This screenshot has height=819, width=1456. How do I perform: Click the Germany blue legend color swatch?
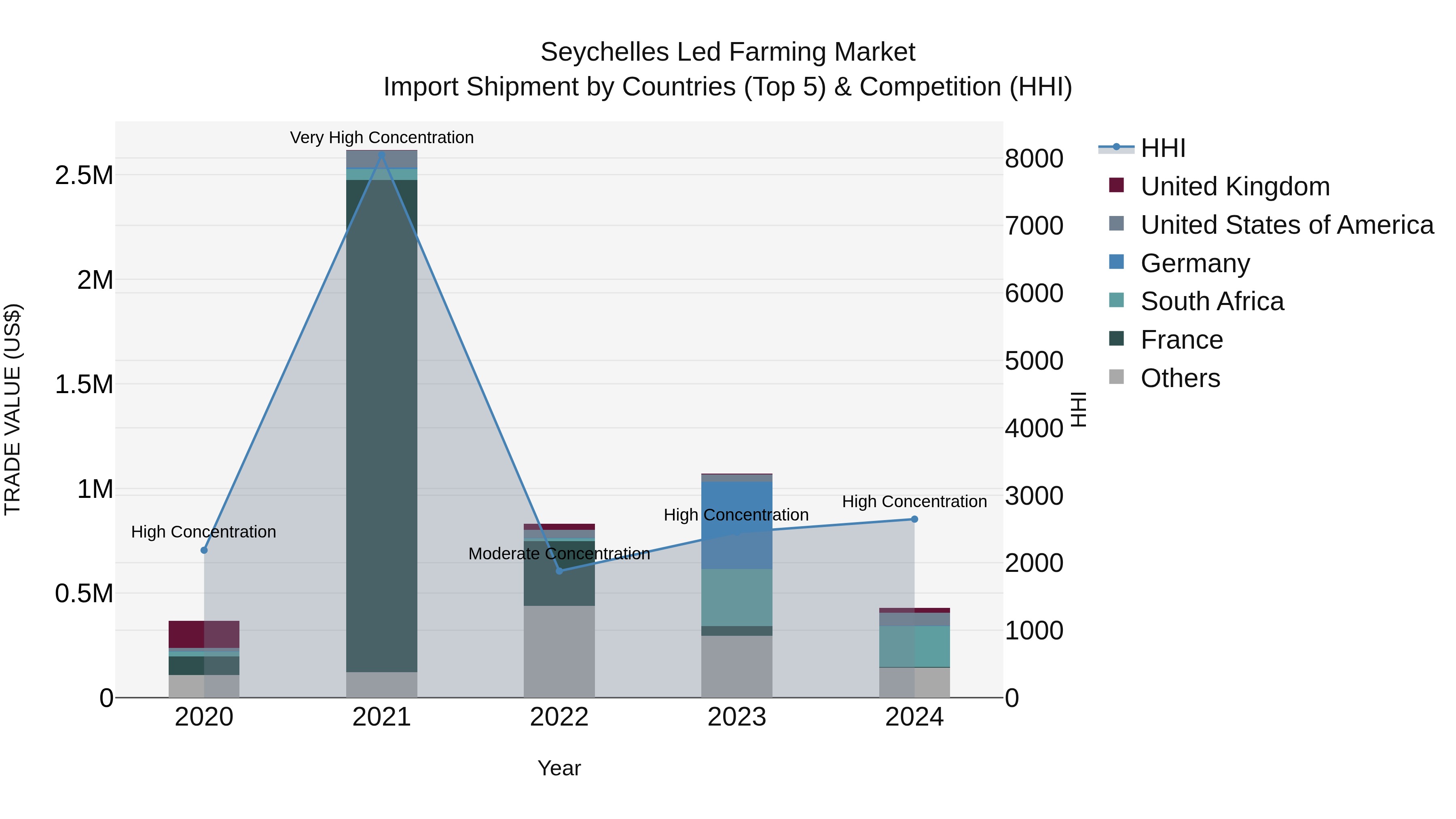(x=1116, y=262)
